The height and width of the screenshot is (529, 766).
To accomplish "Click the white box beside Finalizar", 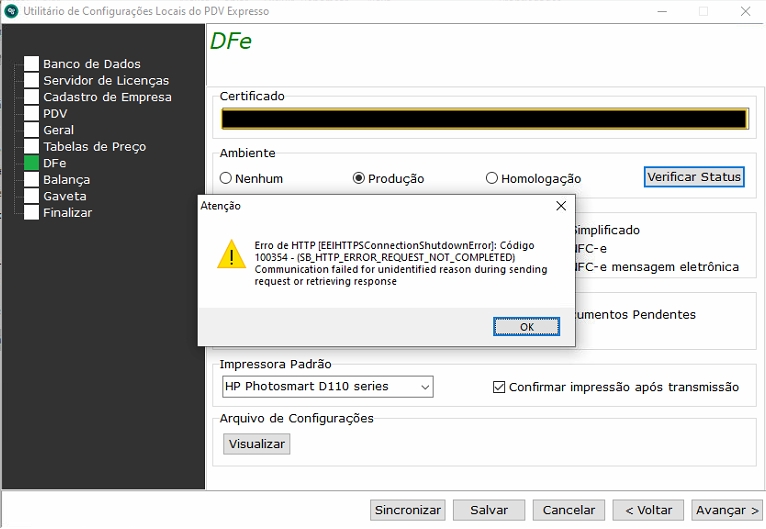I will [31, 212].
